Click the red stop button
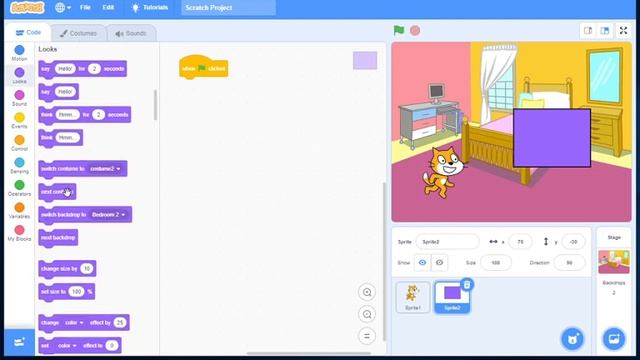Image resolution: width=640 pixels, height=360 pixels. (415, 31)
